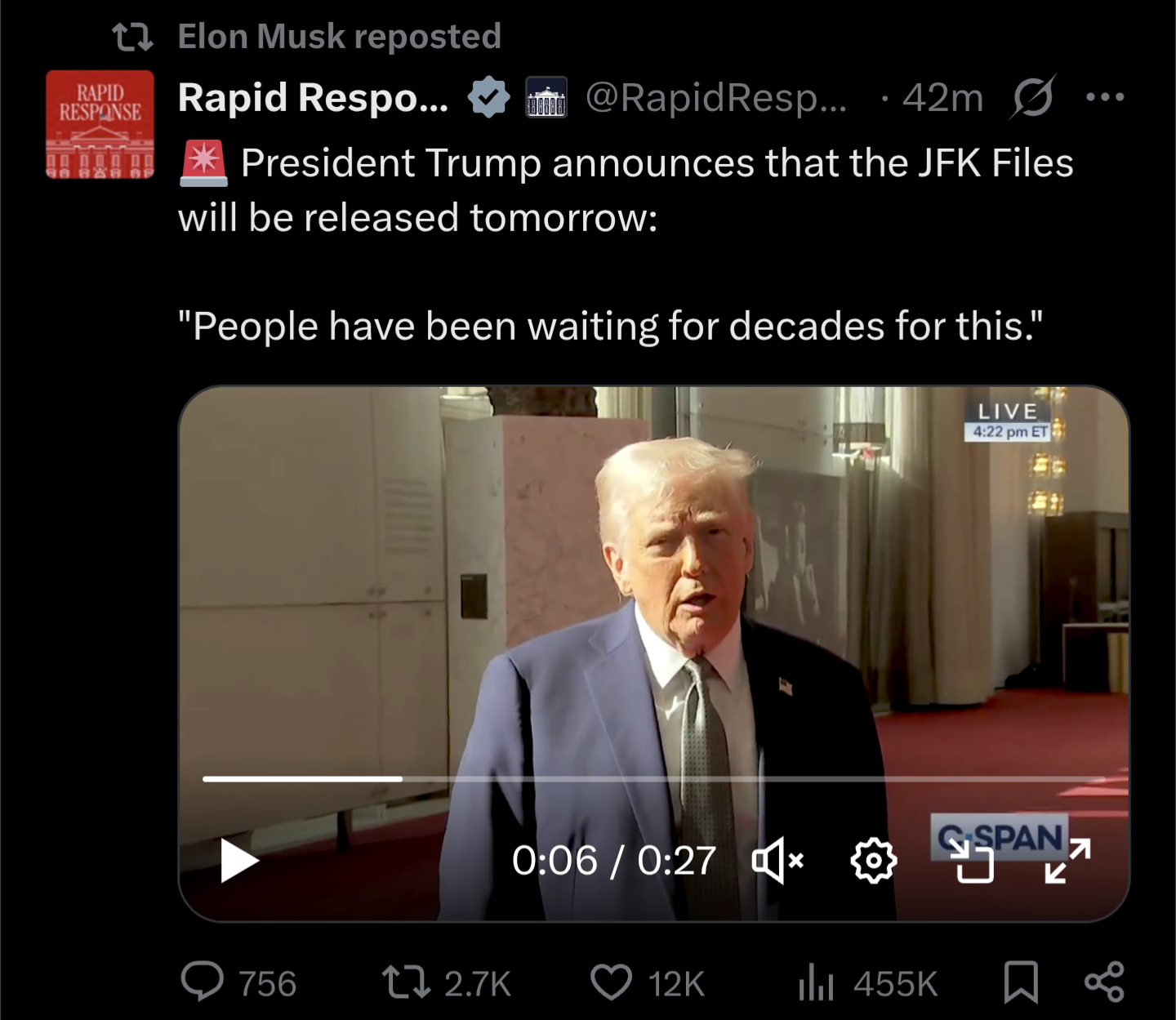The height and width of the screenshot is (1020, 1176).
Task: Seek along the video progress bar
Action: point(653,779)
